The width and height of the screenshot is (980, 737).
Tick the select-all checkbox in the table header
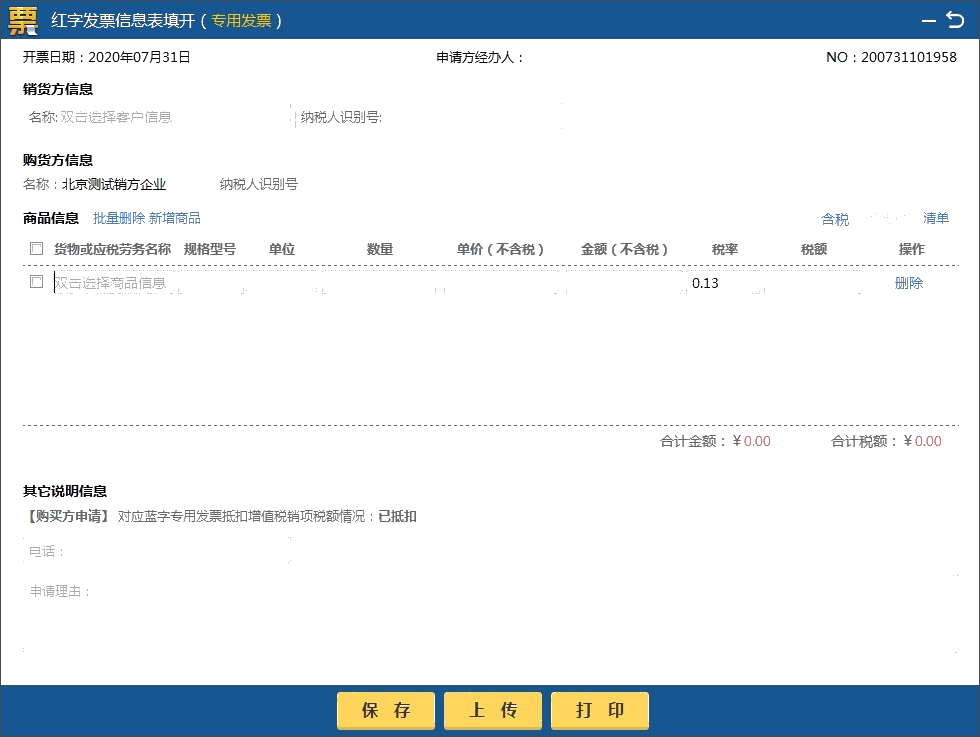(x=36, y=249)
